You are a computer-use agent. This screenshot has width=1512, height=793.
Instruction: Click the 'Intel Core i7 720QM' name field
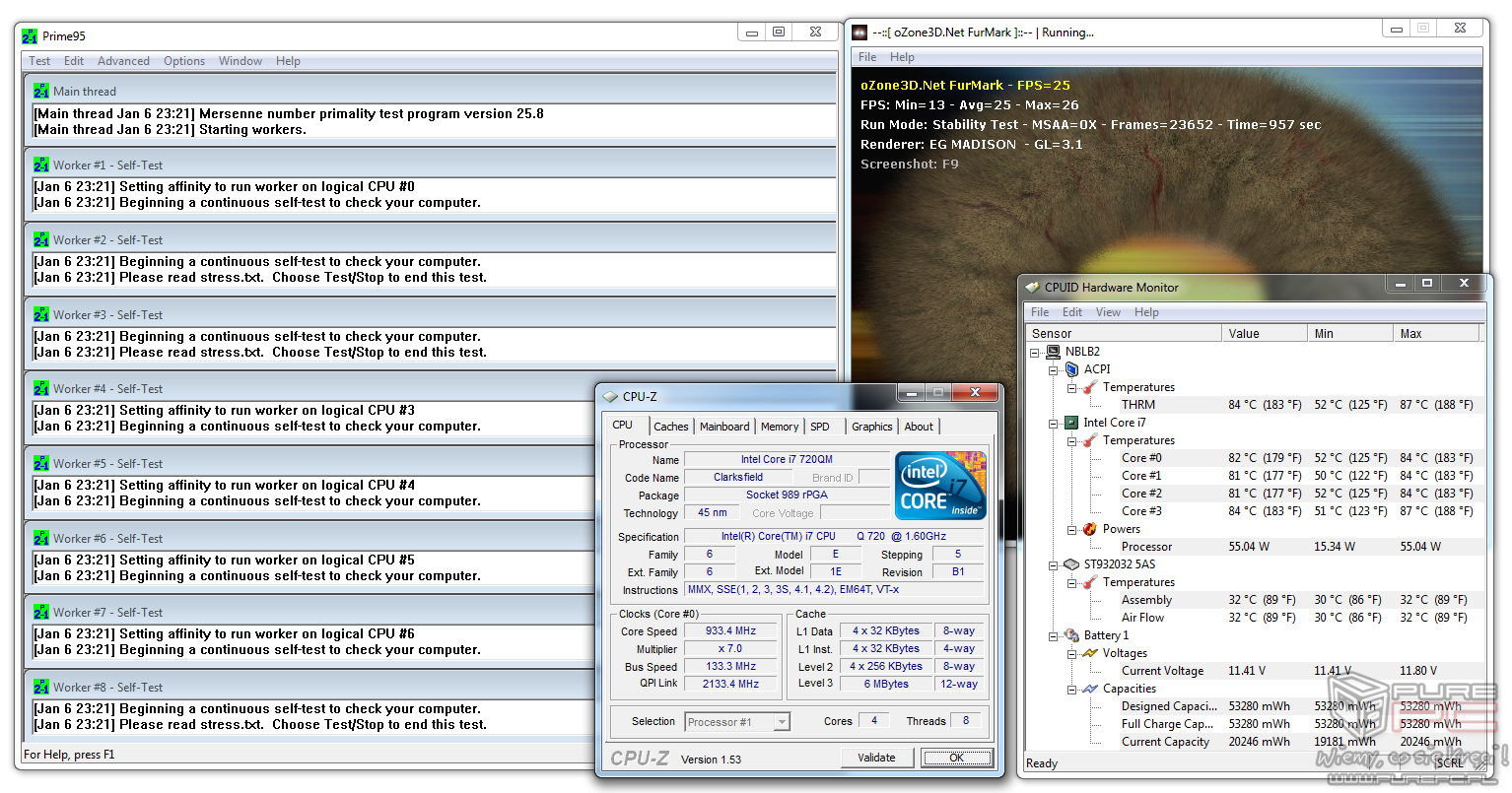pyautogui.click(x=787, y=459)
